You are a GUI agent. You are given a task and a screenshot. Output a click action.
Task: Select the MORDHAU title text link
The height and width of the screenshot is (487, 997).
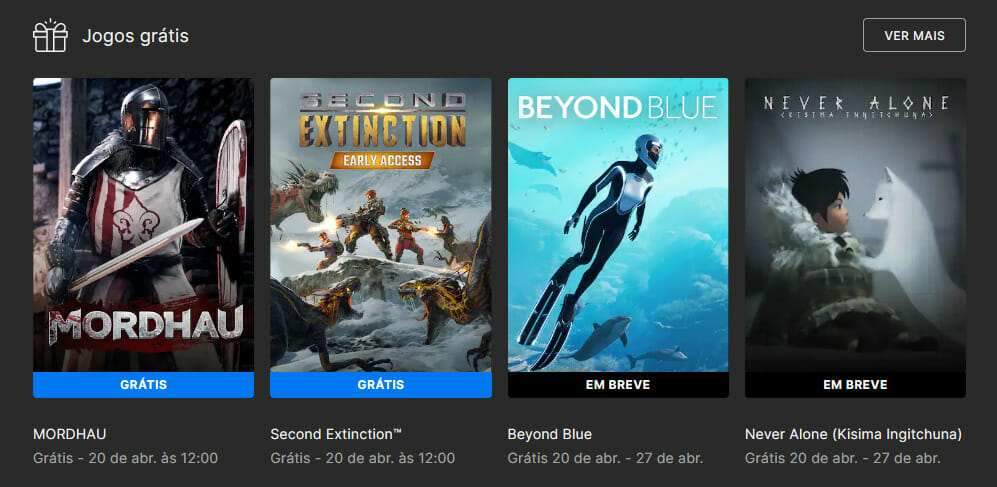tap(69, 434)
